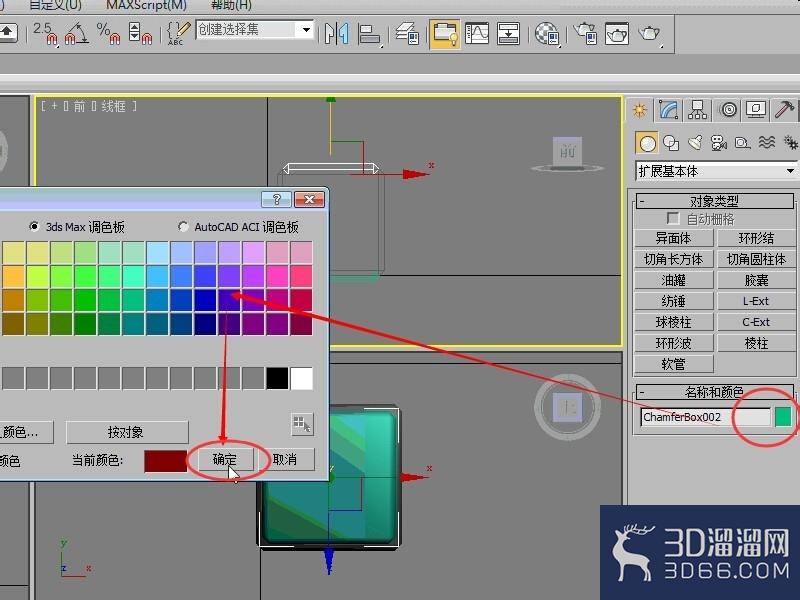800x600 pixels.
Task: Select the Cameras category icon
Action: tap(718, 143)
